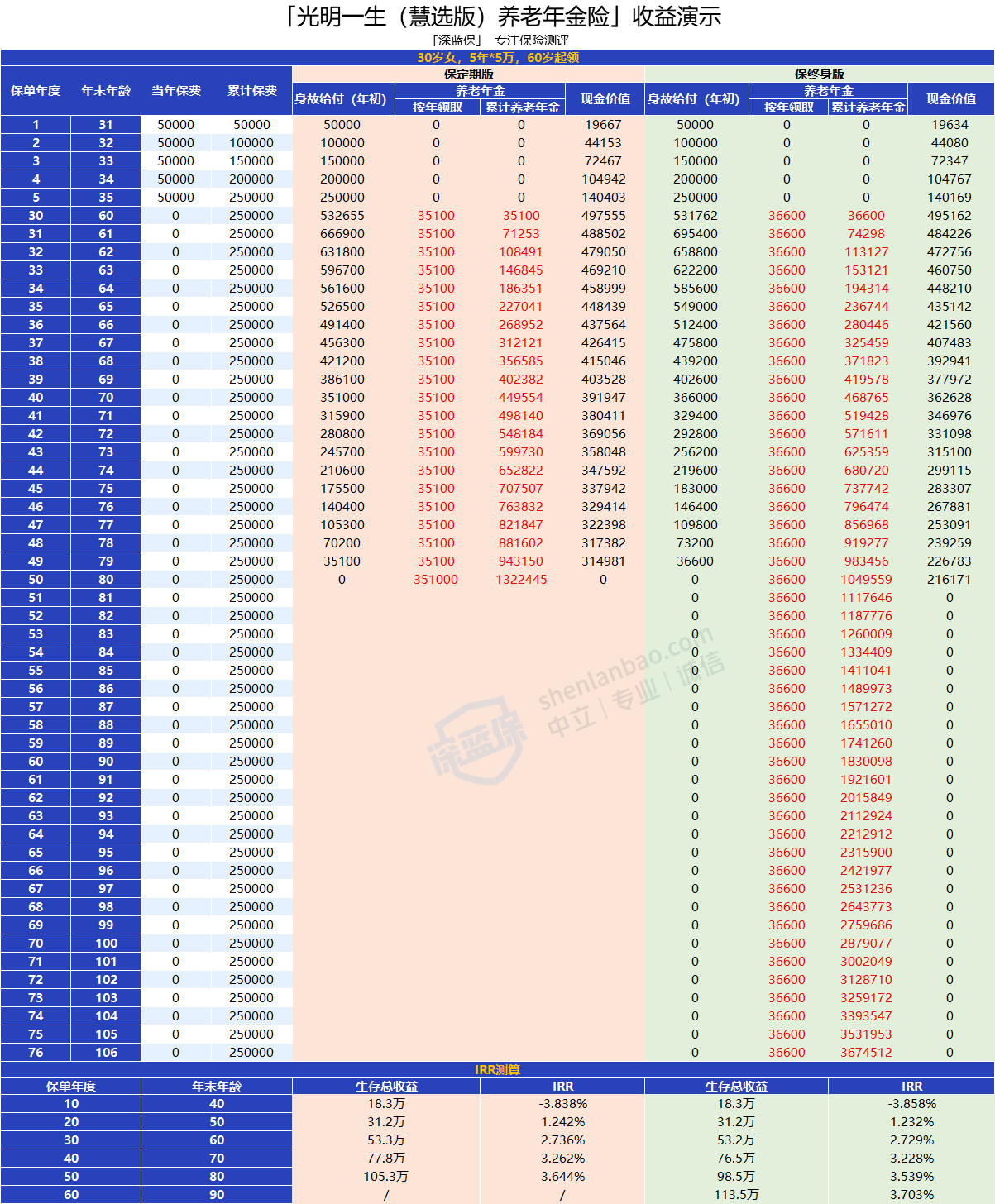Click cumulative annuity value '74298'
The image size is (995, 1204).
(x=866, y=234)
